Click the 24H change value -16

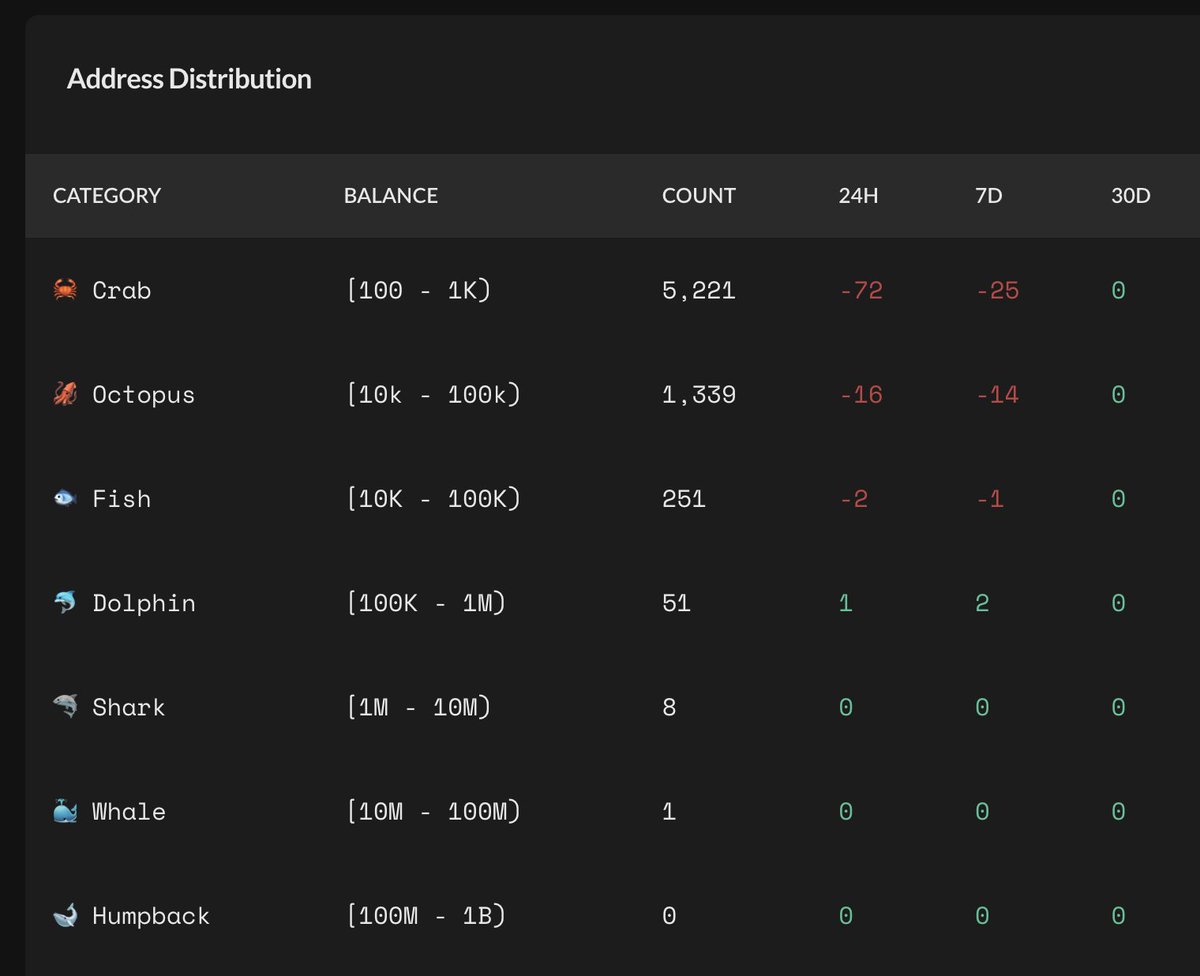861,395
